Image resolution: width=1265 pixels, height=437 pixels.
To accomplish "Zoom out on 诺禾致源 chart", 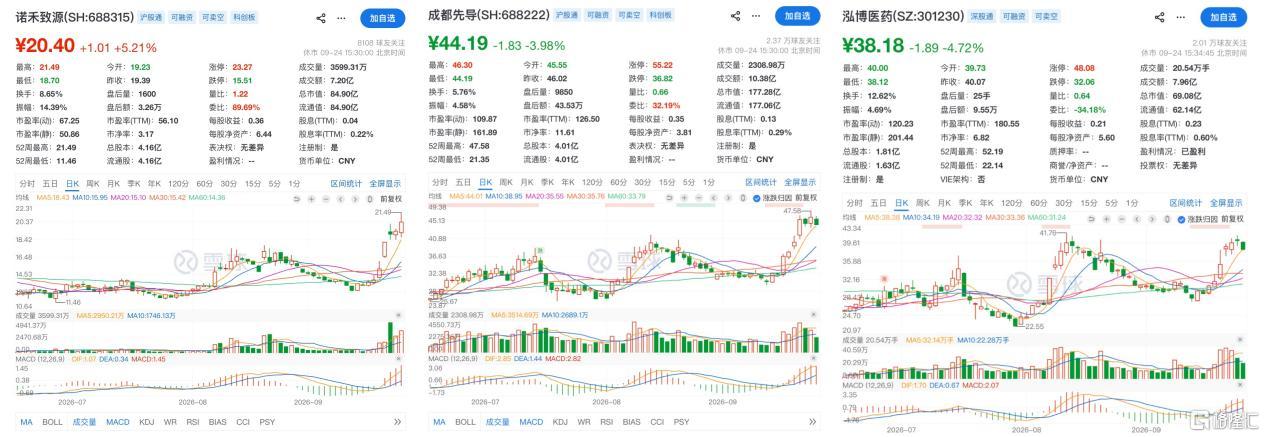I will [x=326, y=199].
